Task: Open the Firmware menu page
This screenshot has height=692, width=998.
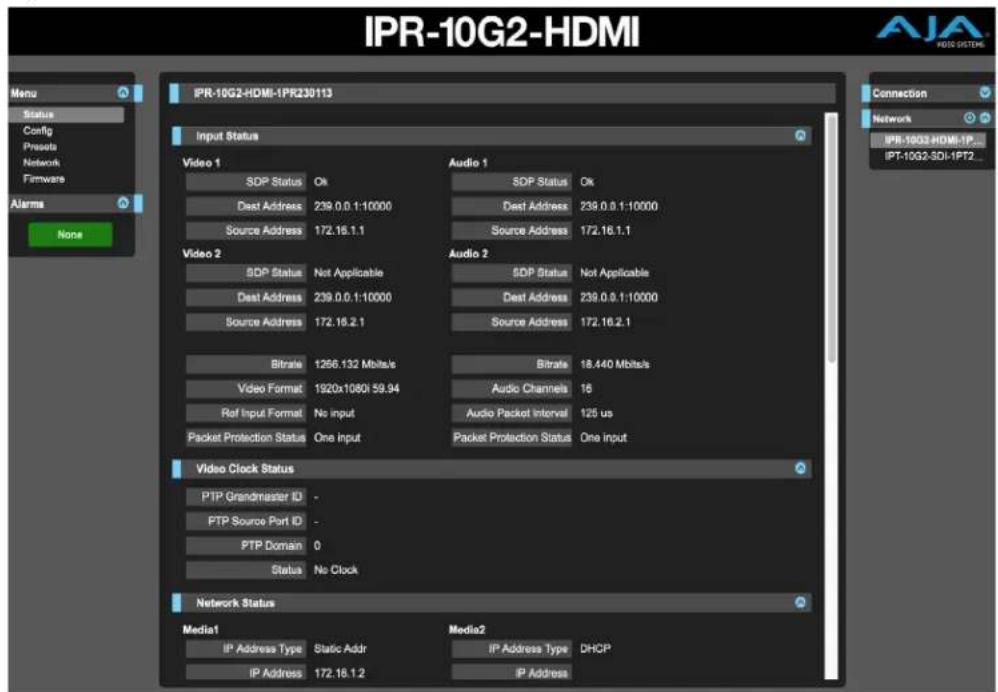Action: point(44,179)
